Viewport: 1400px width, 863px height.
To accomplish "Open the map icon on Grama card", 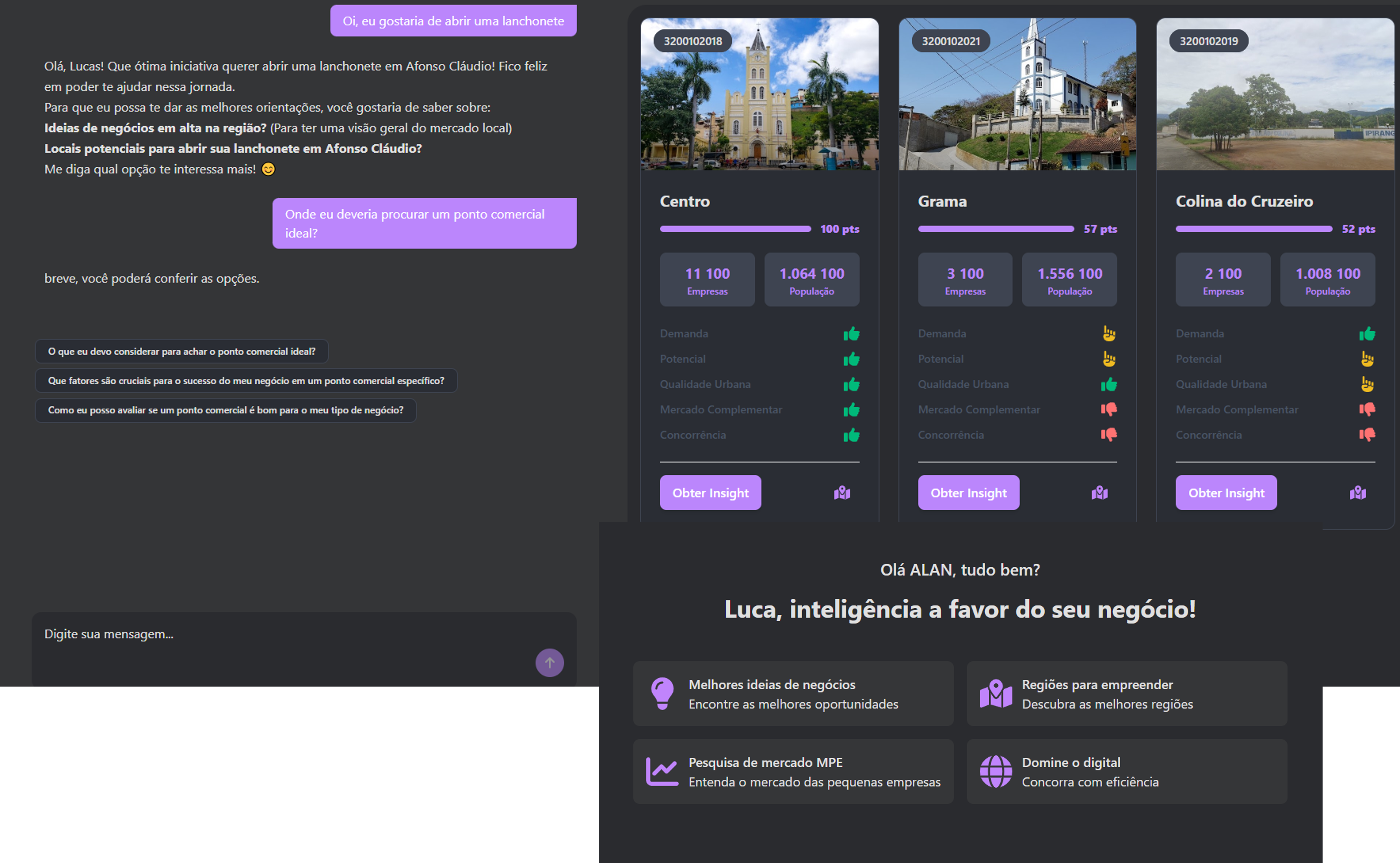I will coord(1099,493).
